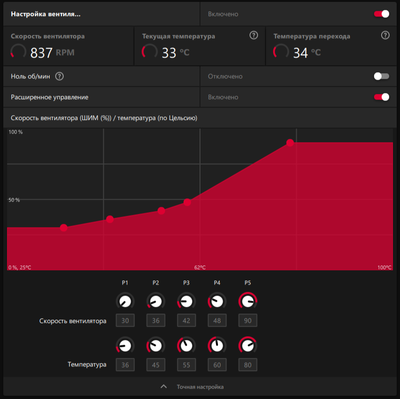
Task: Select the P5 fan speed value field 90
Action: [248, 321]
